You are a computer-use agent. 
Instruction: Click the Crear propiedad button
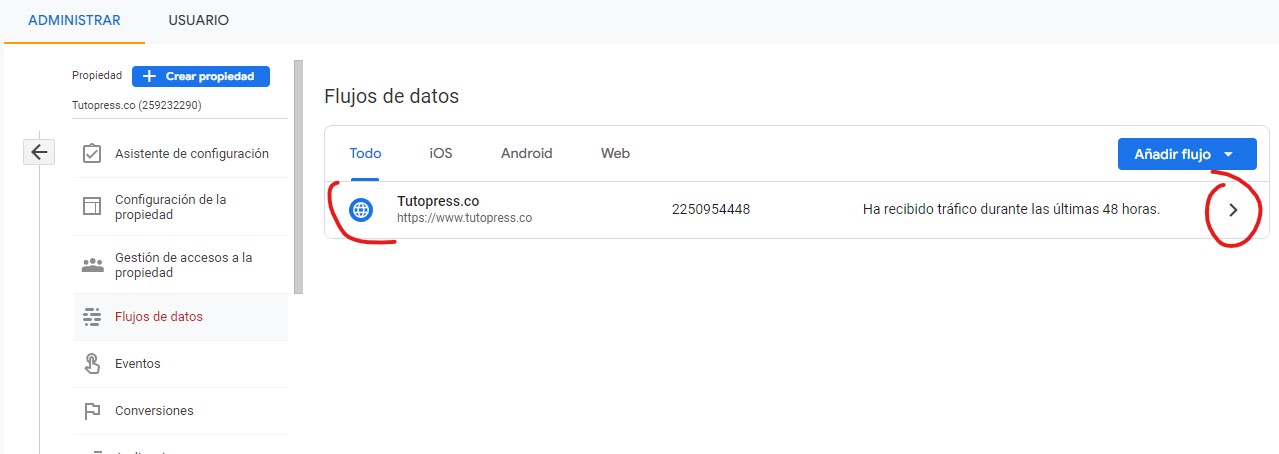201,76
